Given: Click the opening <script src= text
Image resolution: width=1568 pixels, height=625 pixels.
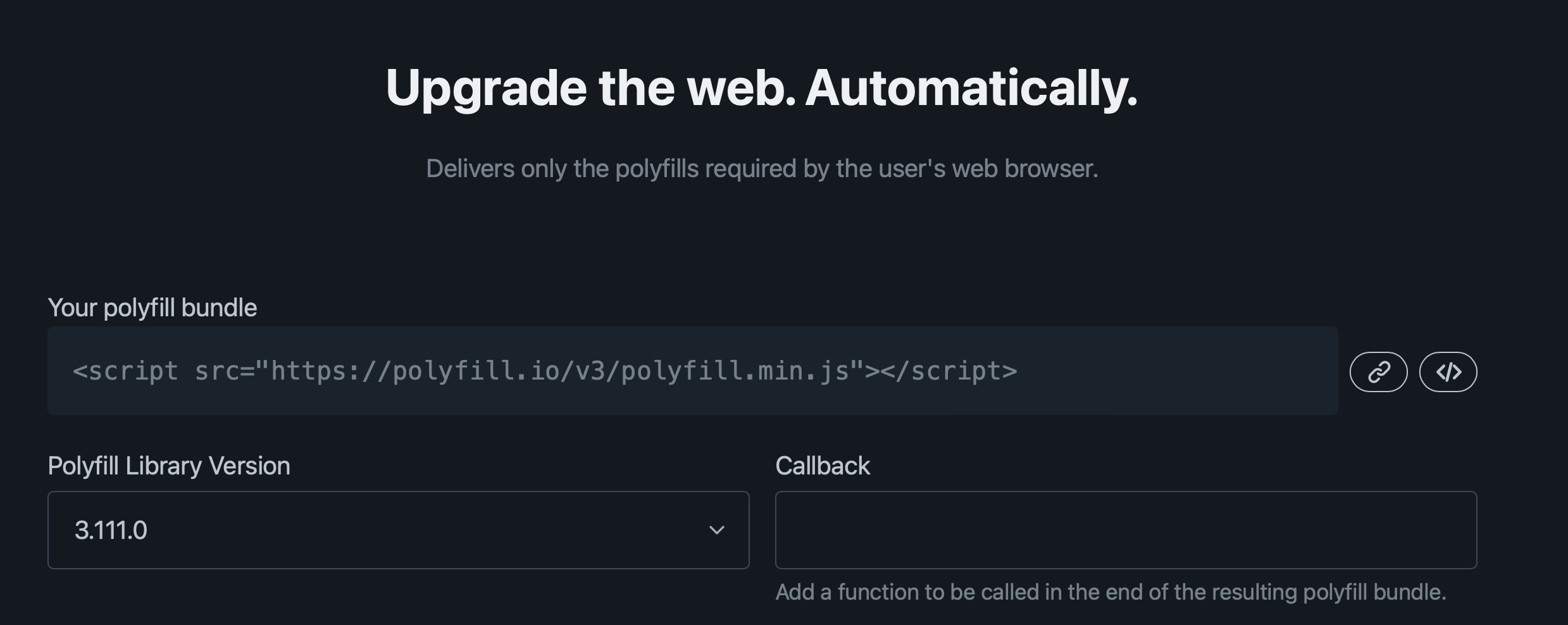Looking at the screenshot, I should pyautogui.click(x=163, y=371).
